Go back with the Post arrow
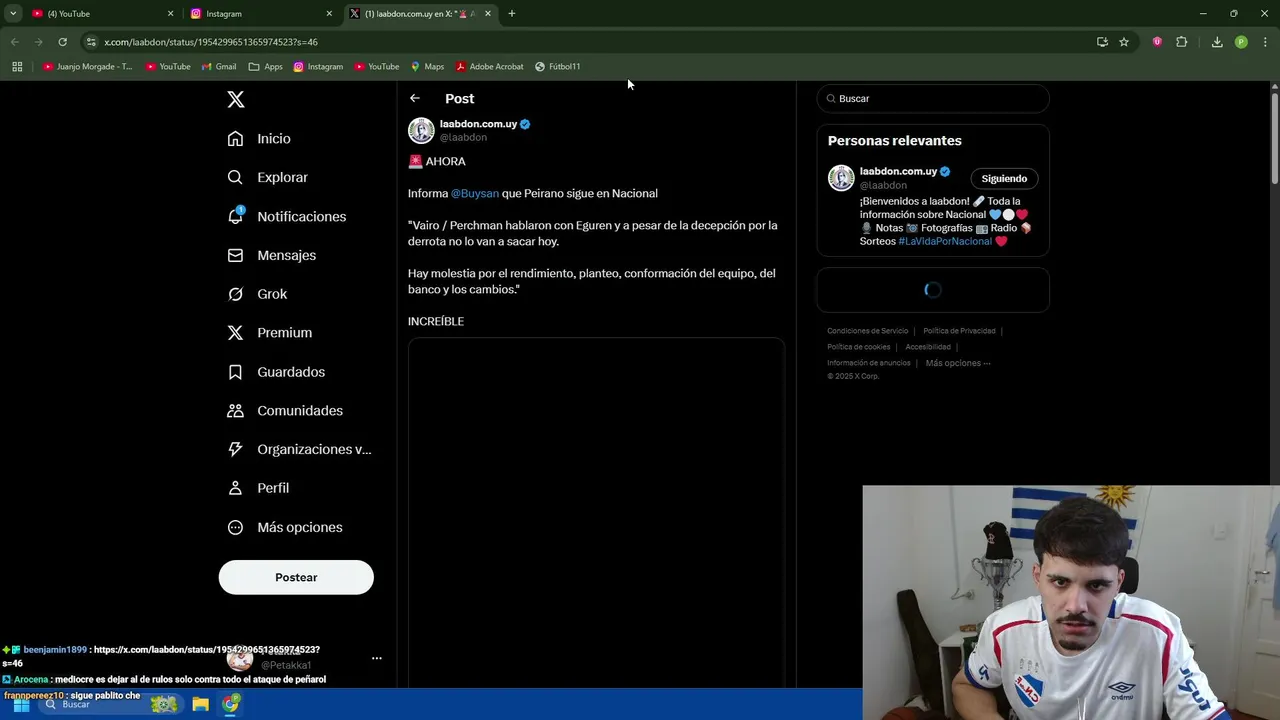The width and height of the screenshot is (1280, 720). click(415, 98)
